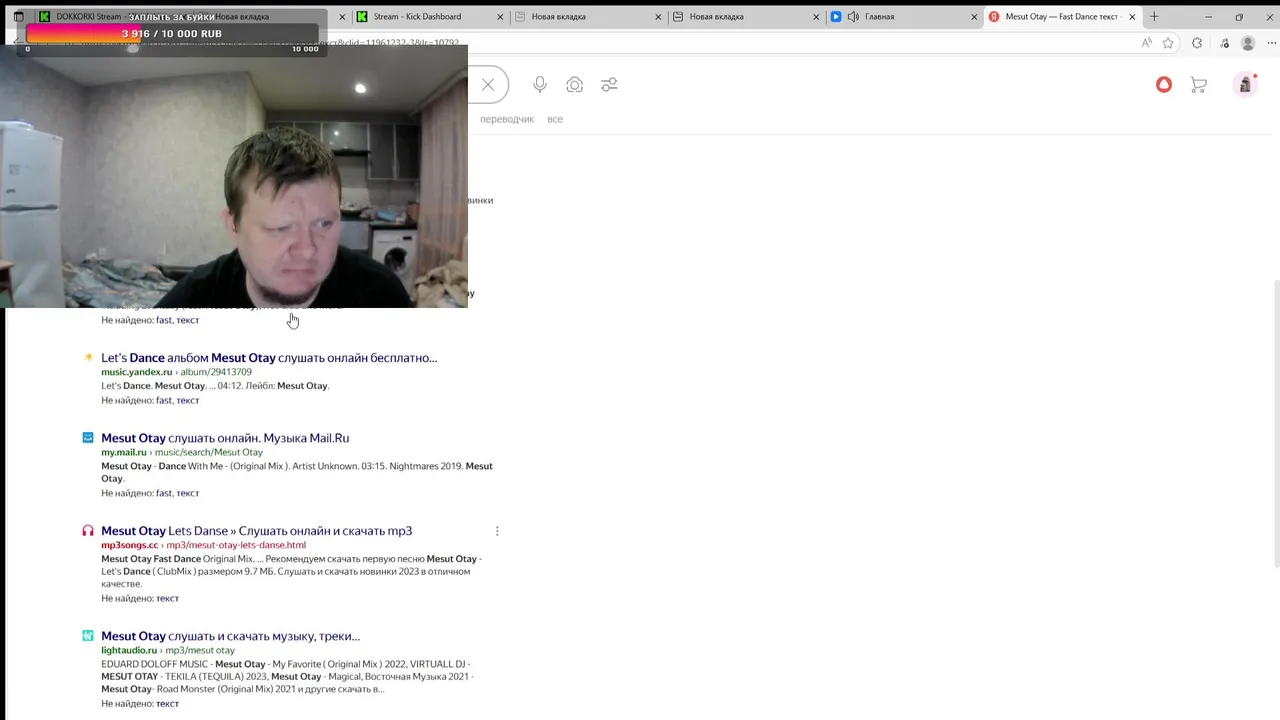Follow the mp3songs.cc domain link
This screenshot has width=1280, height=720.
click(x=129, y=545)
